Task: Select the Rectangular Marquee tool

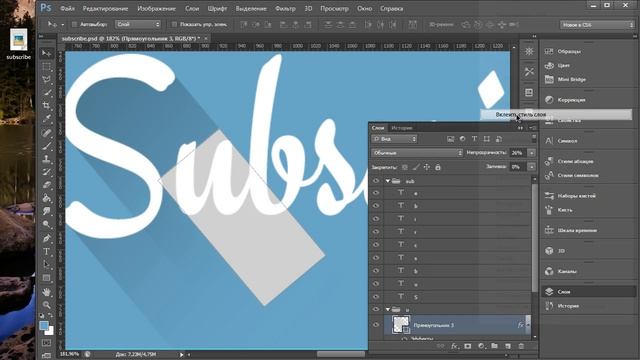Action: point(47,67)
